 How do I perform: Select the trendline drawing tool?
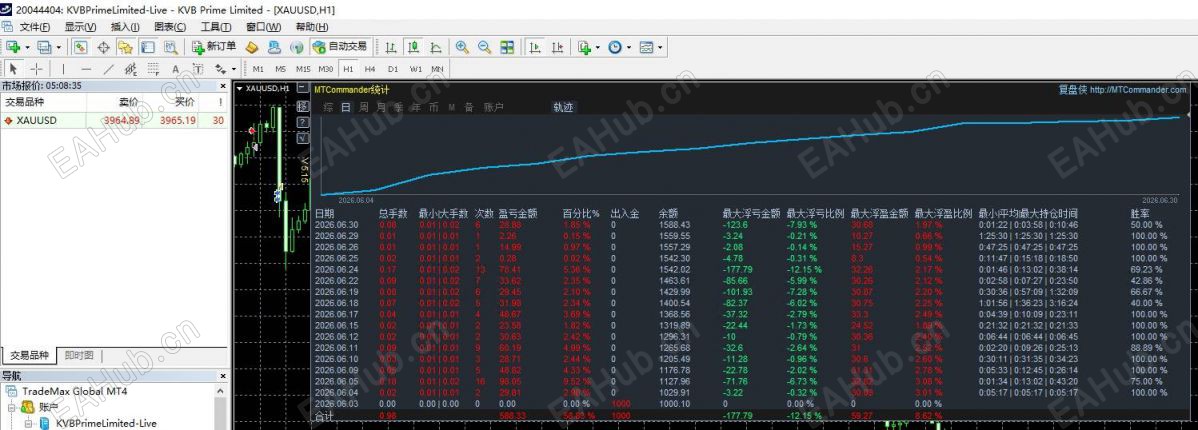coord(108,69)
